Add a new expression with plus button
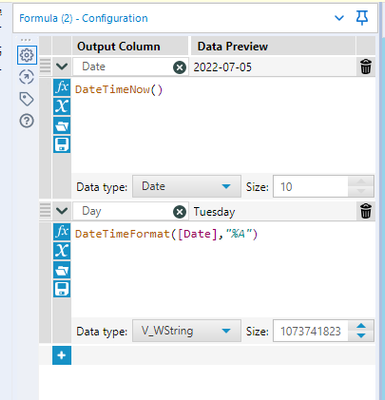385x400 pixels. [62, 355]
